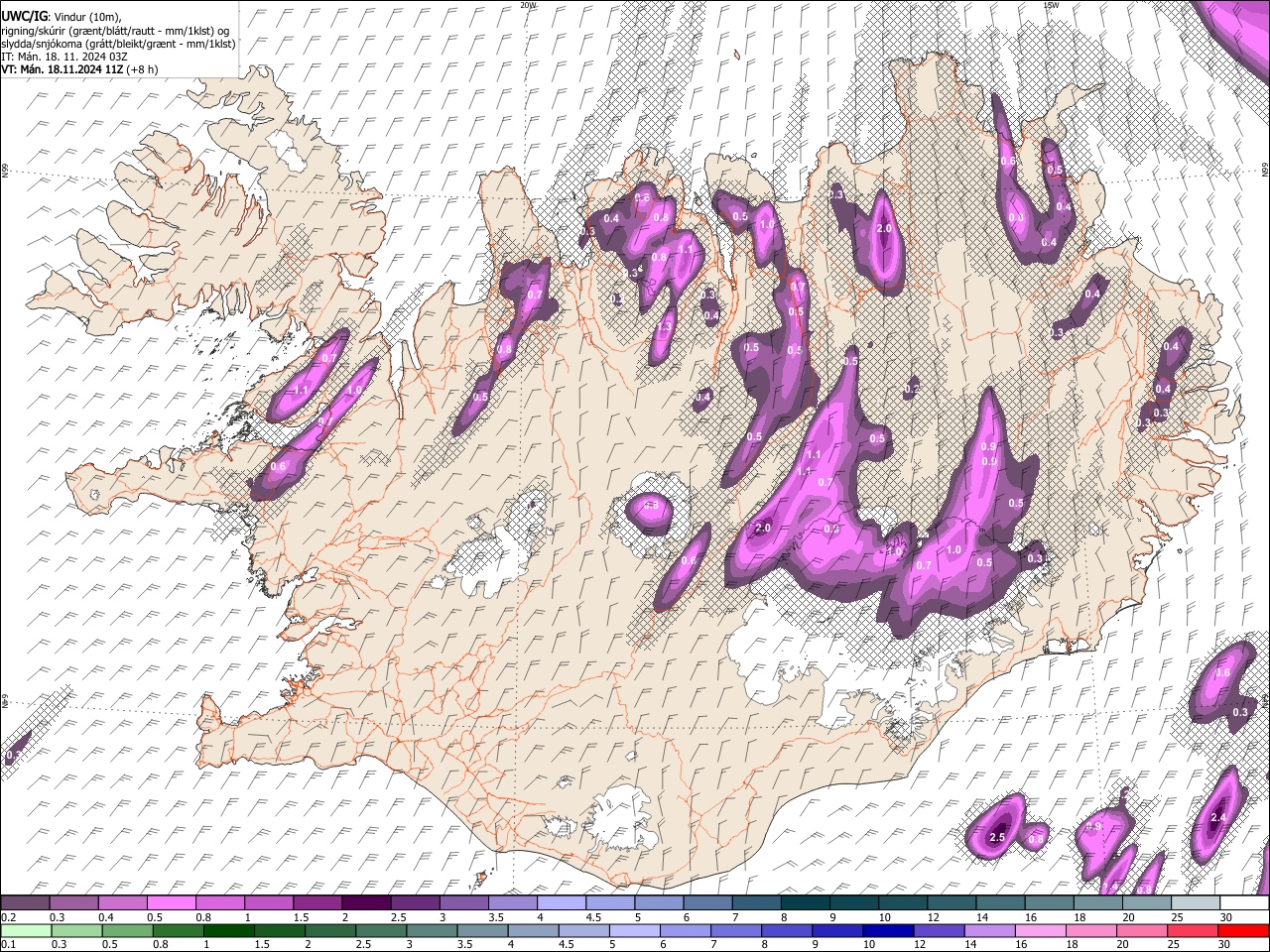
Task: Select lower legend swatch starting at 2.5
Action: [x=380, y=930]
